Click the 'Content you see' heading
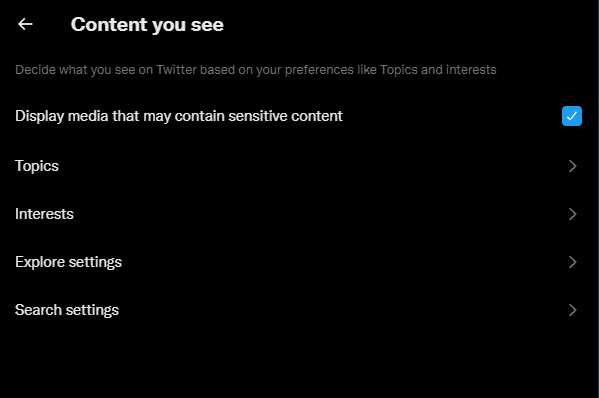This screenshot has width=599, height=398. click(x=147, y=25)
